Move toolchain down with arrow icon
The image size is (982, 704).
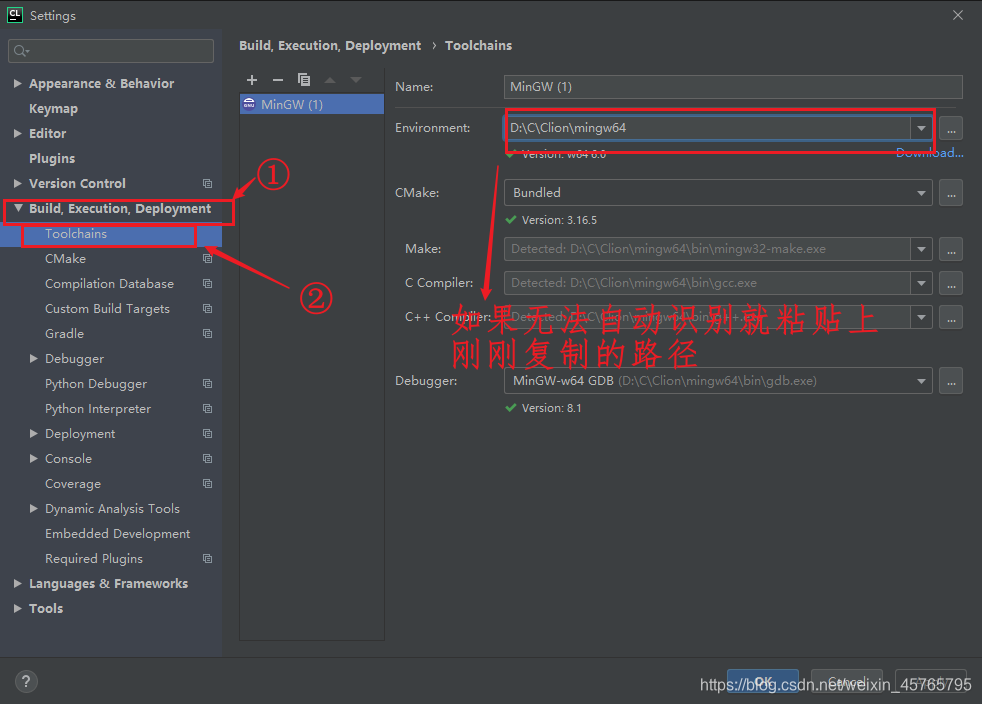tap(356, 80)
